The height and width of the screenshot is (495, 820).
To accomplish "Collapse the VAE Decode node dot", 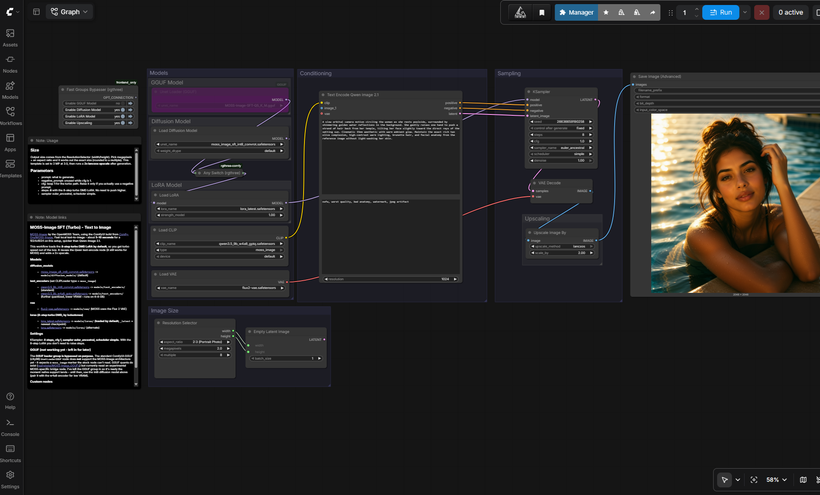I will 534,183.
